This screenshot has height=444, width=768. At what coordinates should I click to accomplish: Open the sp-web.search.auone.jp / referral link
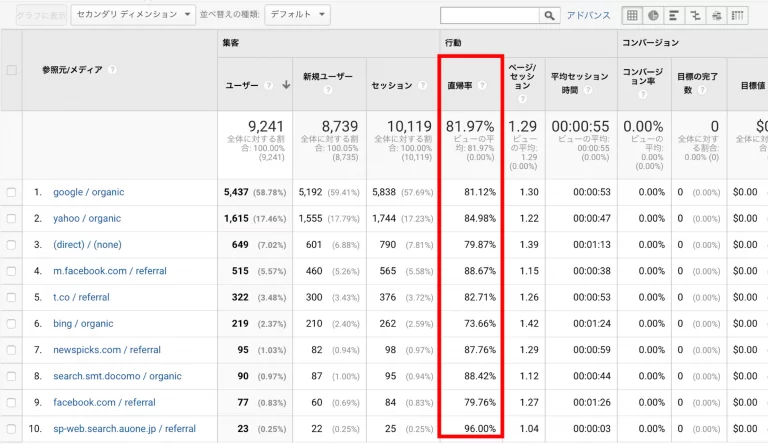[124, 429]
